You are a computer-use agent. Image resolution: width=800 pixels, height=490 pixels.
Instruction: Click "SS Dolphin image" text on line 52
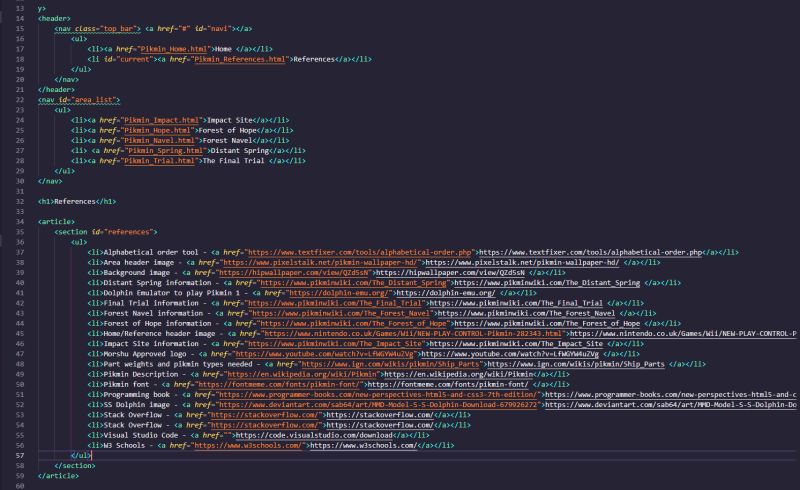click(x=137, y=406)
